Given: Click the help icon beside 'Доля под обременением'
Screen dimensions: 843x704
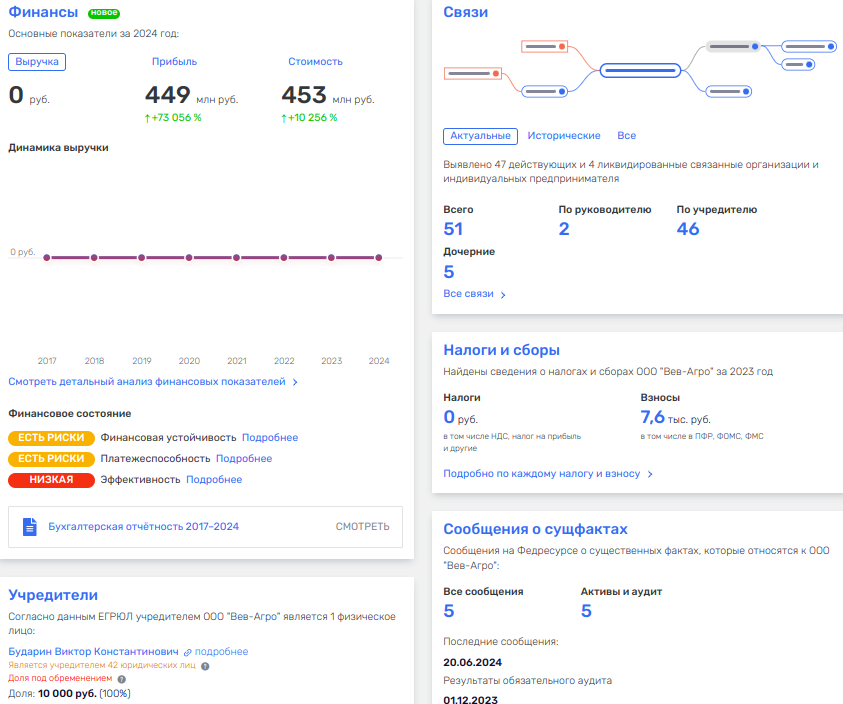Looking at the screenshot, I should (122, 679).
